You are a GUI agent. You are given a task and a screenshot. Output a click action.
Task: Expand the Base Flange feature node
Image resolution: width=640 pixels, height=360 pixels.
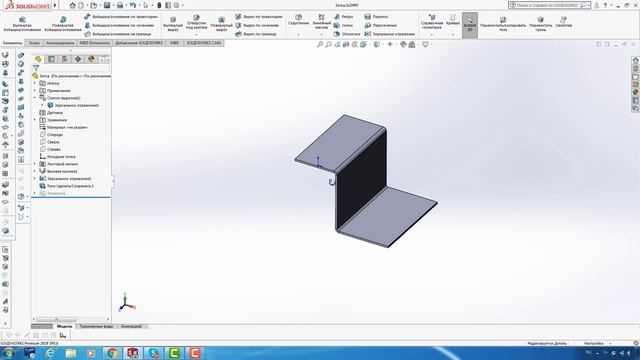35,171
